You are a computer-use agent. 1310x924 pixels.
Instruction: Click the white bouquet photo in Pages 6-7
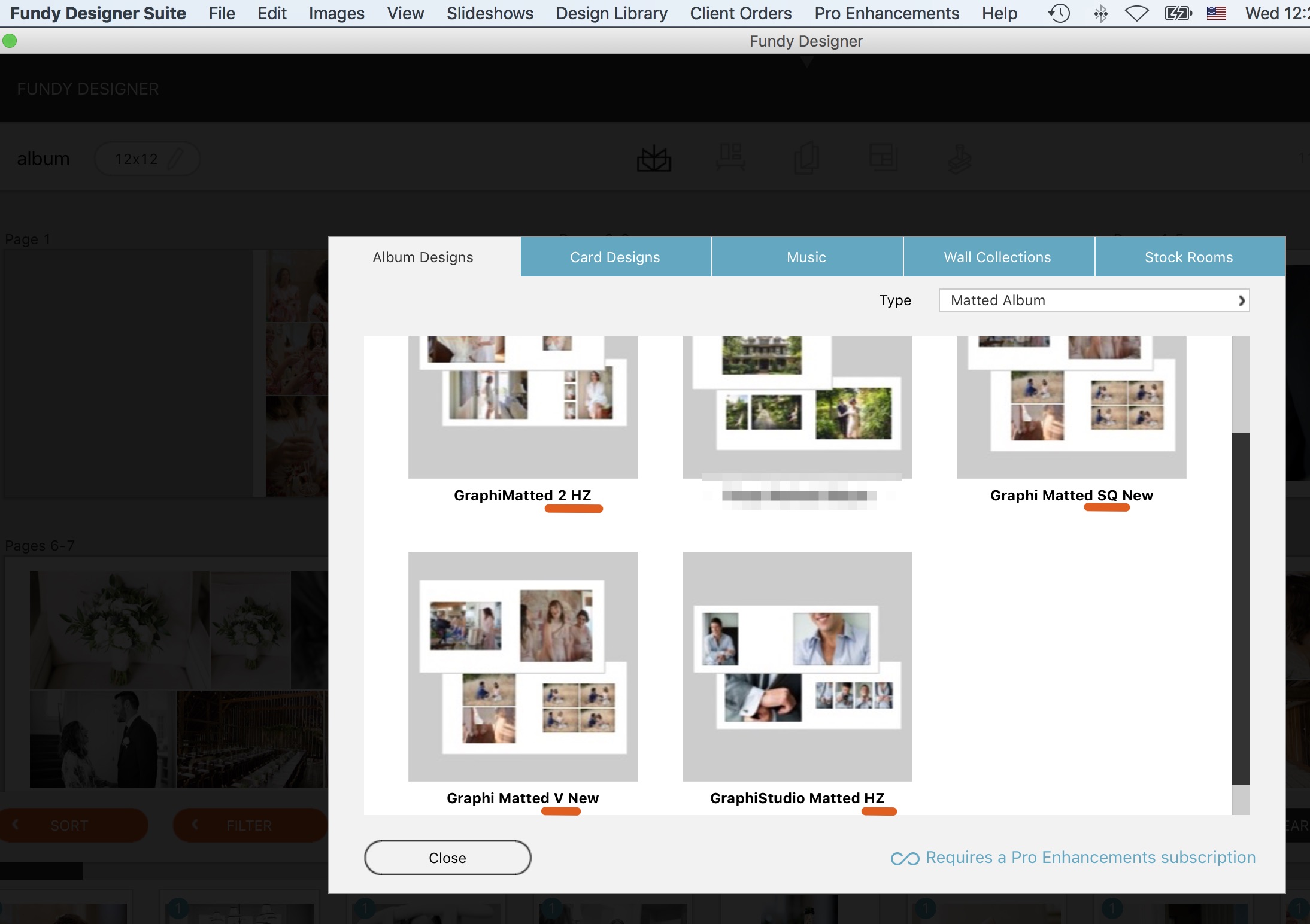pyautogui.click(x=120, y=630)
